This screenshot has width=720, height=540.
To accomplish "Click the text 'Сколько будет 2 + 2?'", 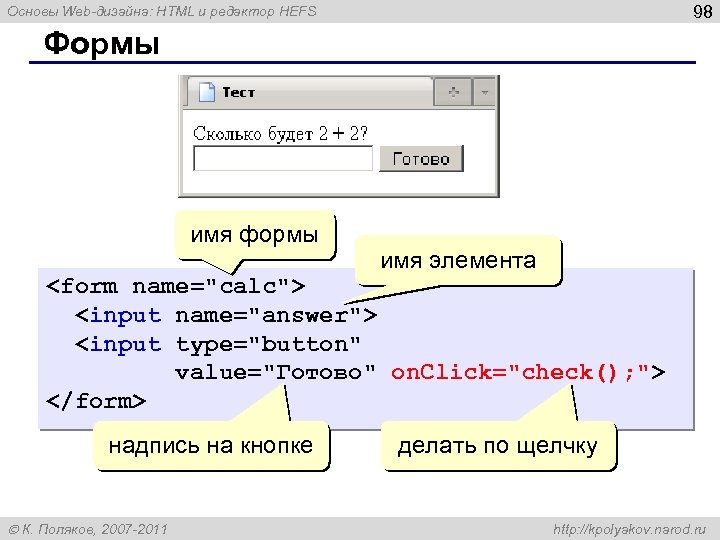I will coord(280,134).
